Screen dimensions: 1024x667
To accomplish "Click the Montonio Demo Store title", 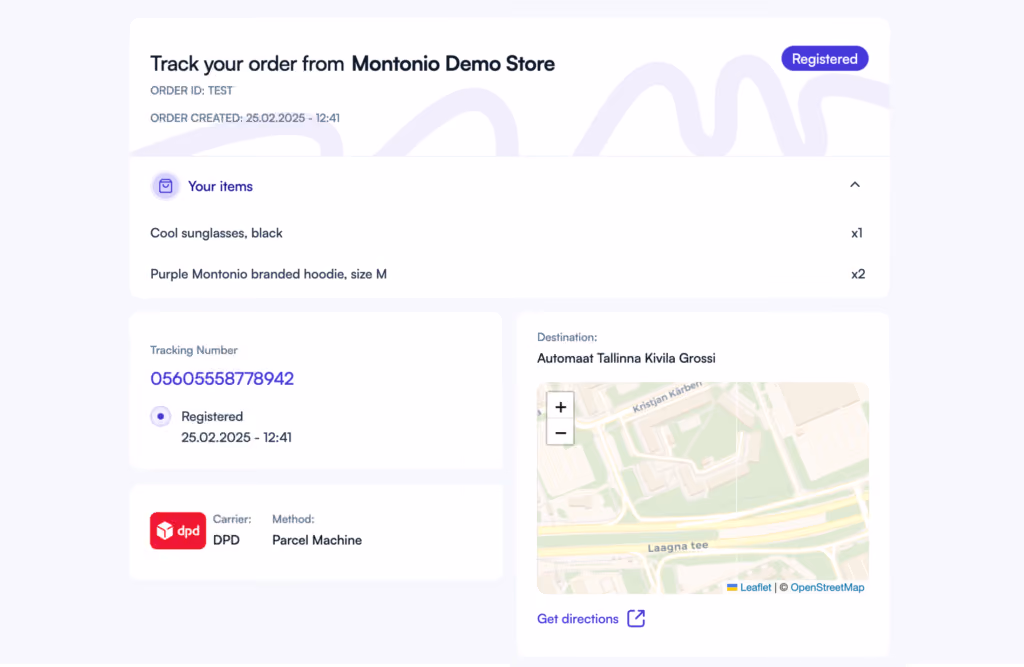I will pos(453,63).
